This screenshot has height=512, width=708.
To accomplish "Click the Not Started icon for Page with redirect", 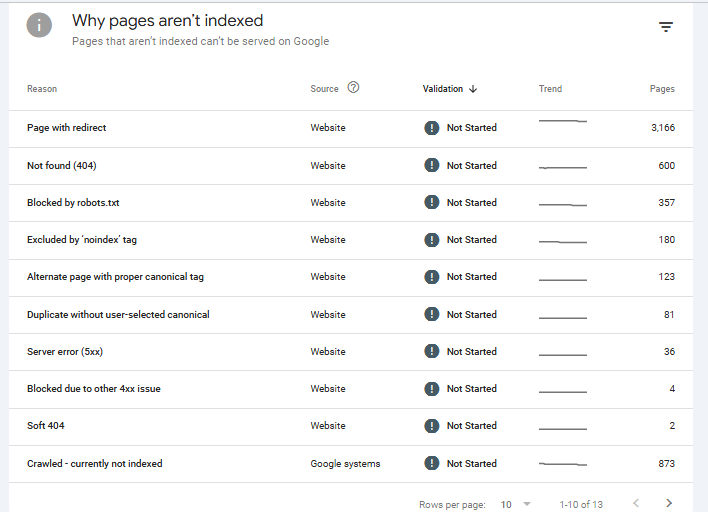I will (x=431, y=128).
